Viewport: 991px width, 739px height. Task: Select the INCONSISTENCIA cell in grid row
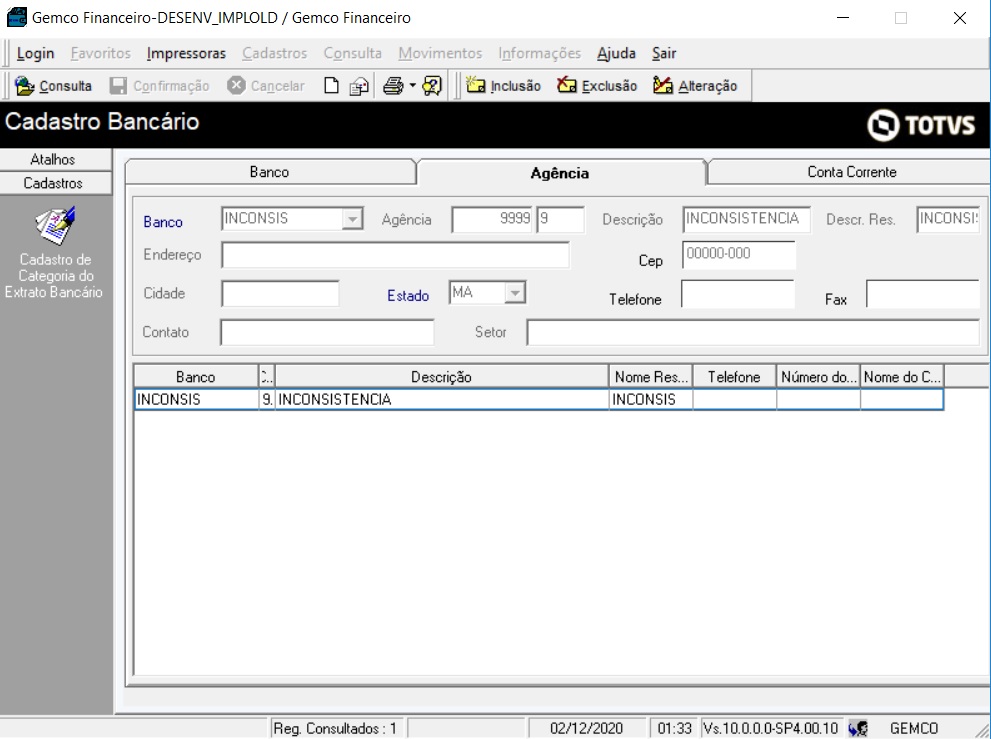[x=441, y=400]
